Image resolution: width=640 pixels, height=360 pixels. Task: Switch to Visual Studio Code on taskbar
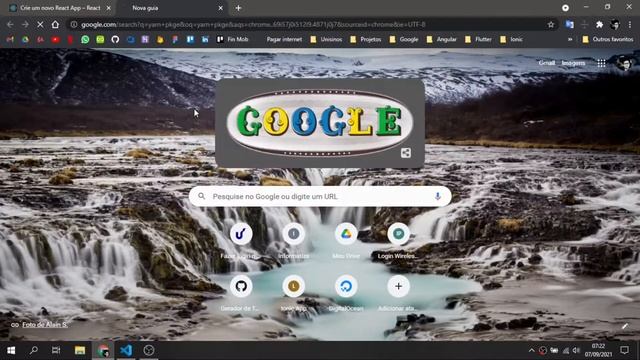click(126, 350)
